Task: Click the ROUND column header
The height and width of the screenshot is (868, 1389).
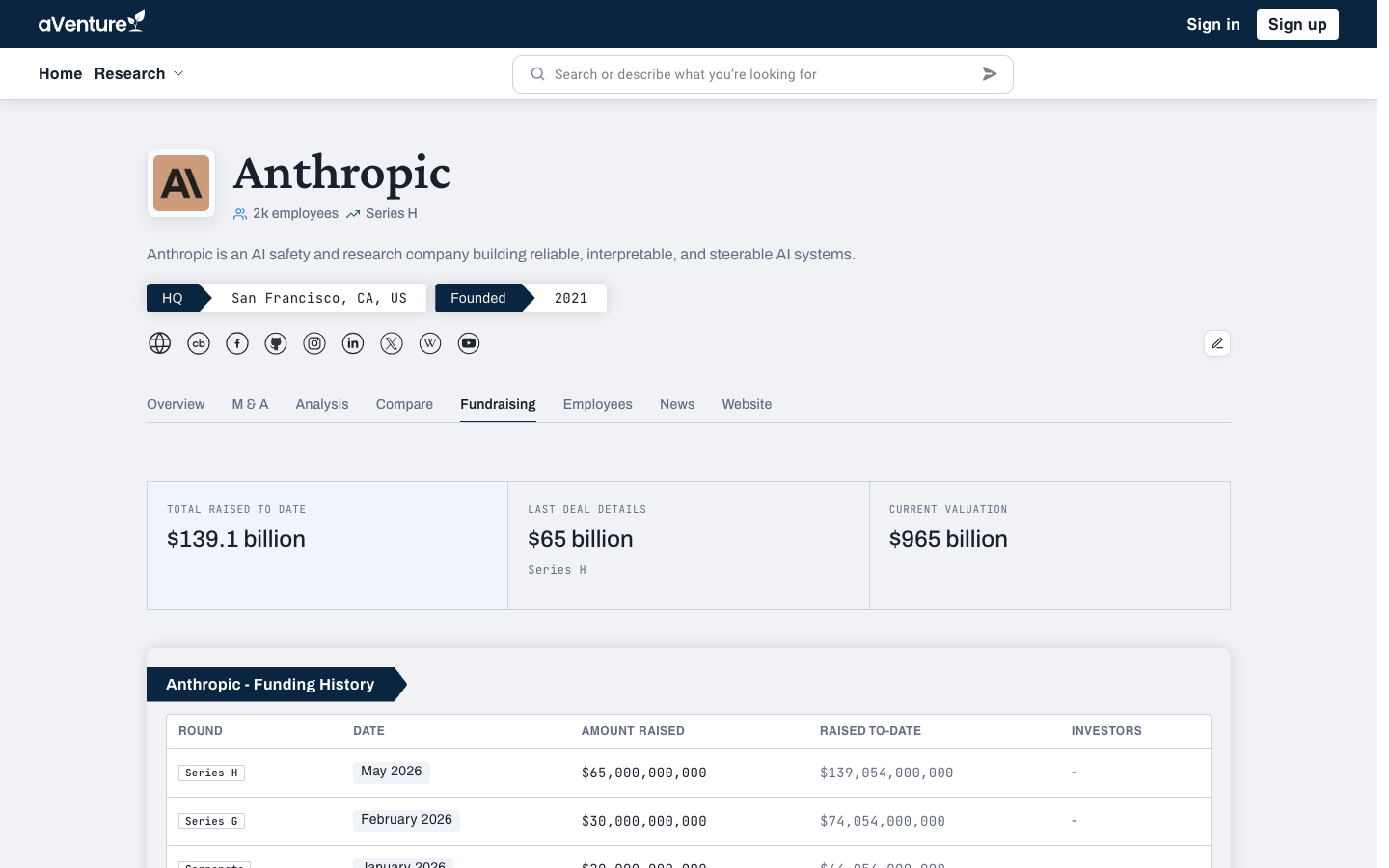Action: pos(201,731)
